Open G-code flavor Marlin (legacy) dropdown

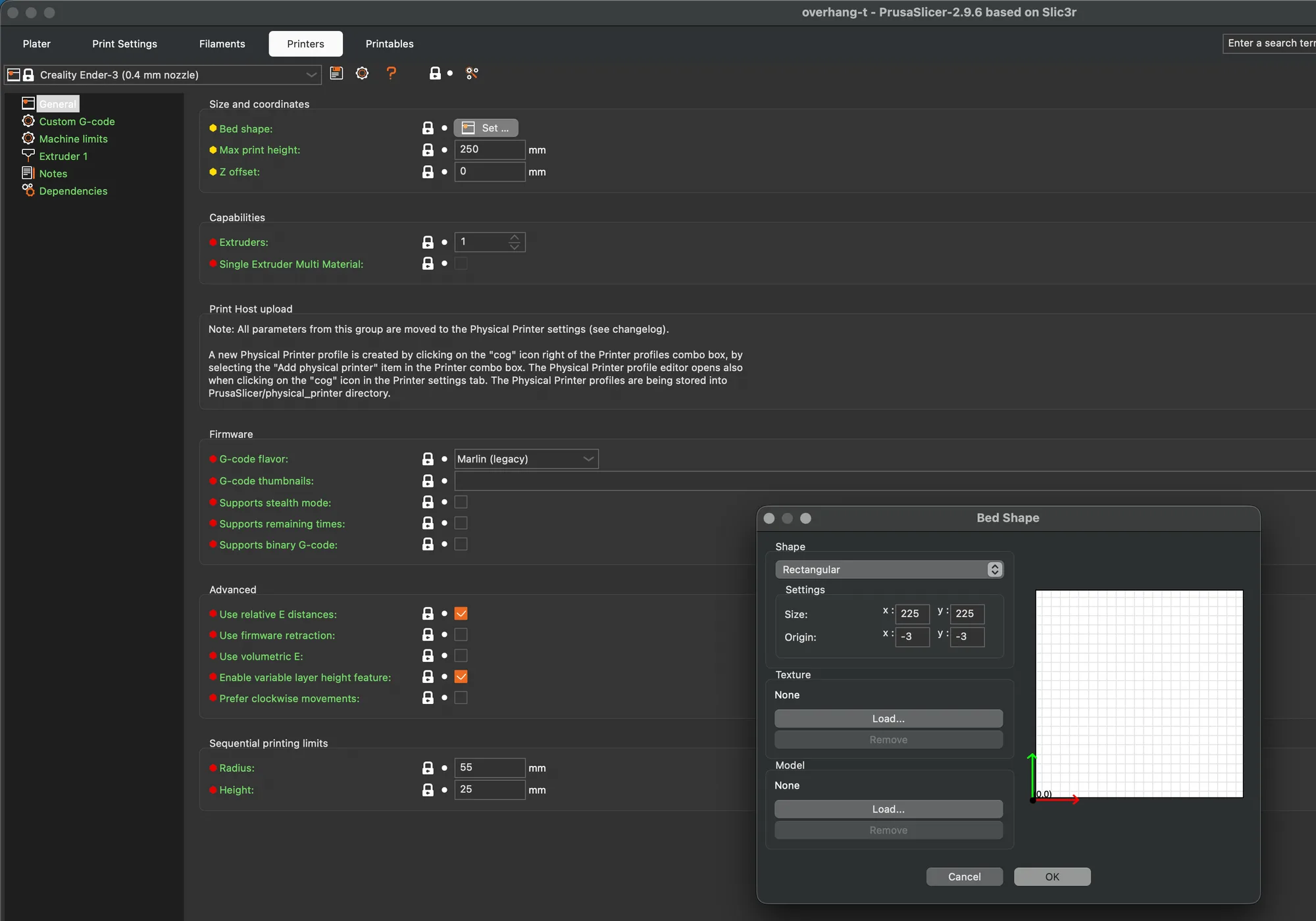point(526,459)
